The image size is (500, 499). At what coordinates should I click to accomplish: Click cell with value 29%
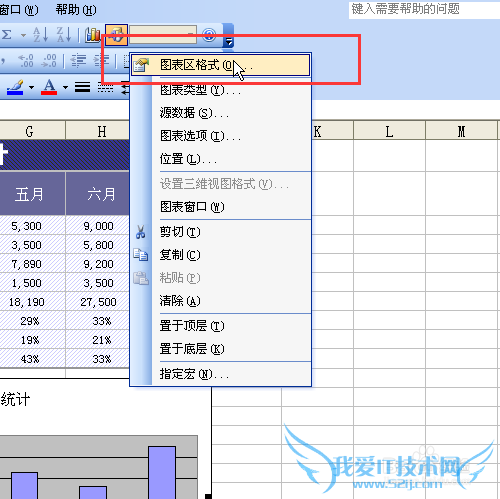click(32, 321)
